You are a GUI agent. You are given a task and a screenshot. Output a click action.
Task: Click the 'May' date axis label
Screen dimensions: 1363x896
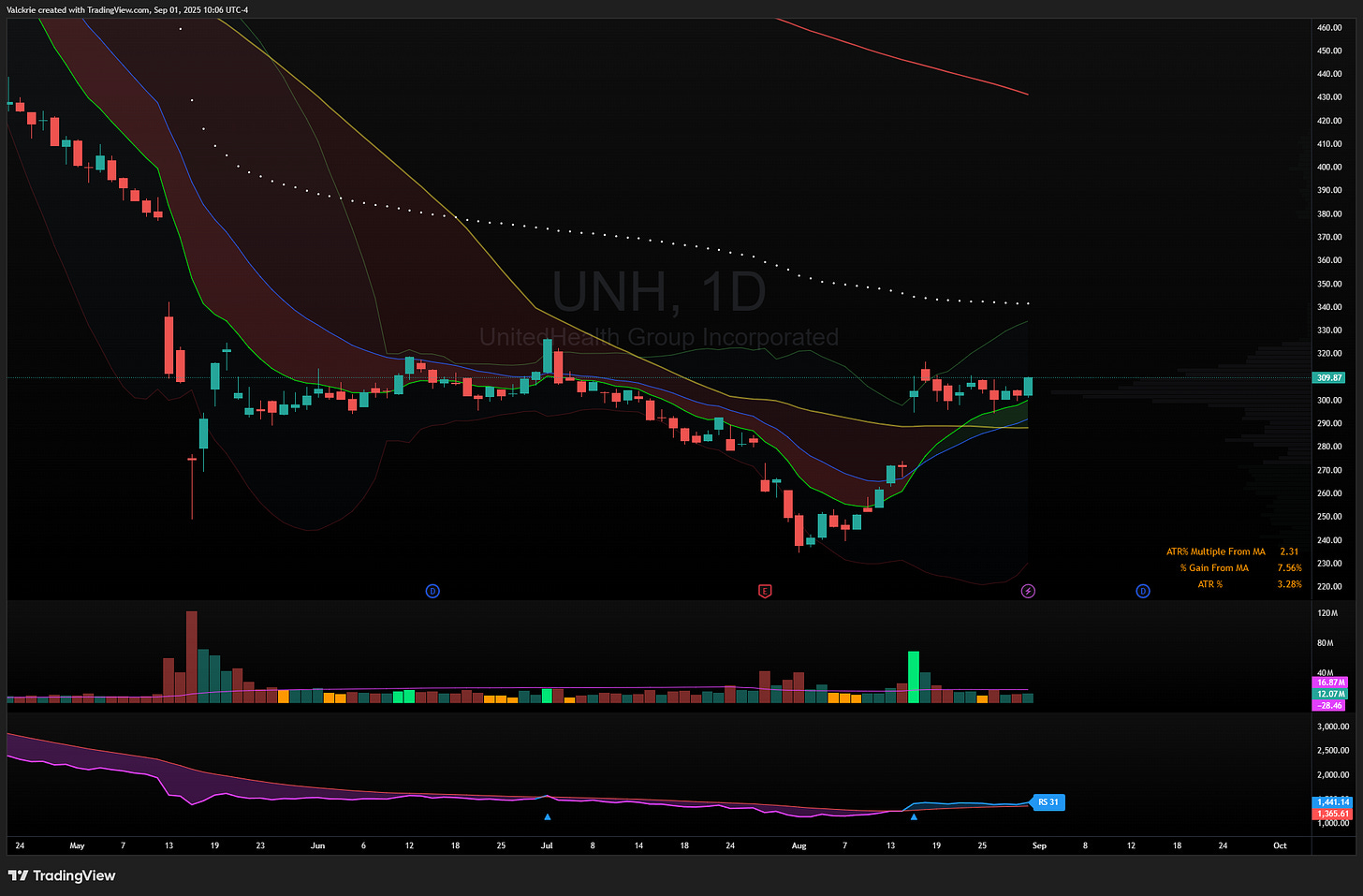click(x=77, y=845)
